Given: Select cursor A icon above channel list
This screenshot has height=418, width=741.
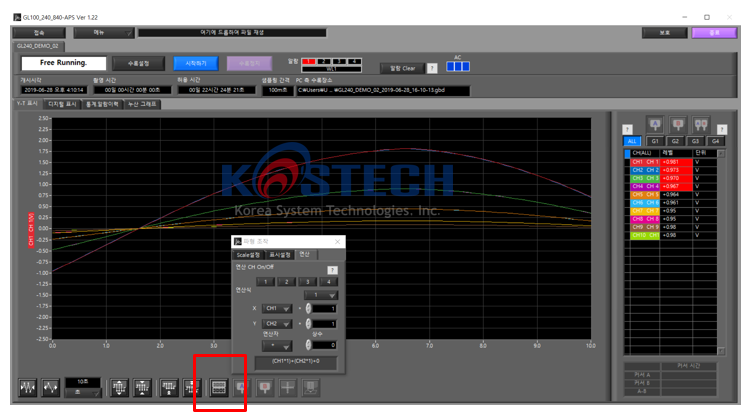Looking at the screenshot, I should (x=655, y=125).
